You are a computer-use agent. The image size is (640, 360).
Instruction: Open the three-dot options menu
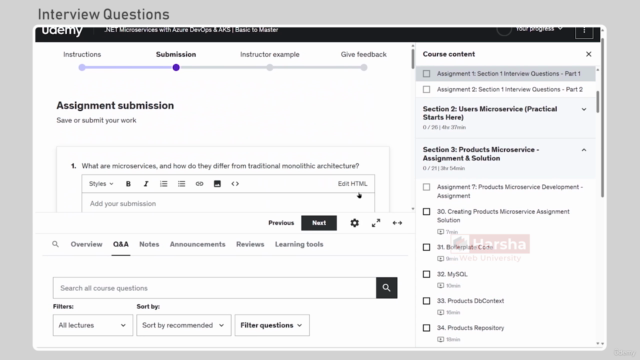point(584,30)
